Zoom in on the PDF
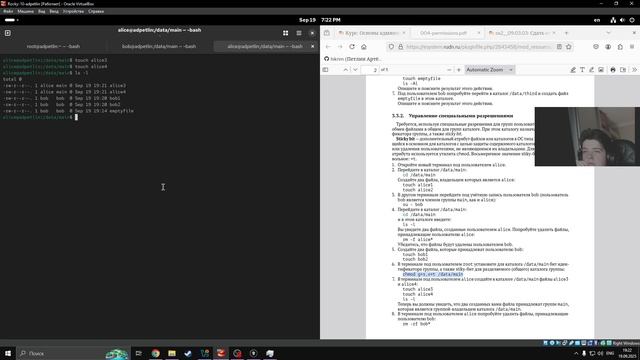The width and height of the screenshot is (640, 360). coord(459,70)
